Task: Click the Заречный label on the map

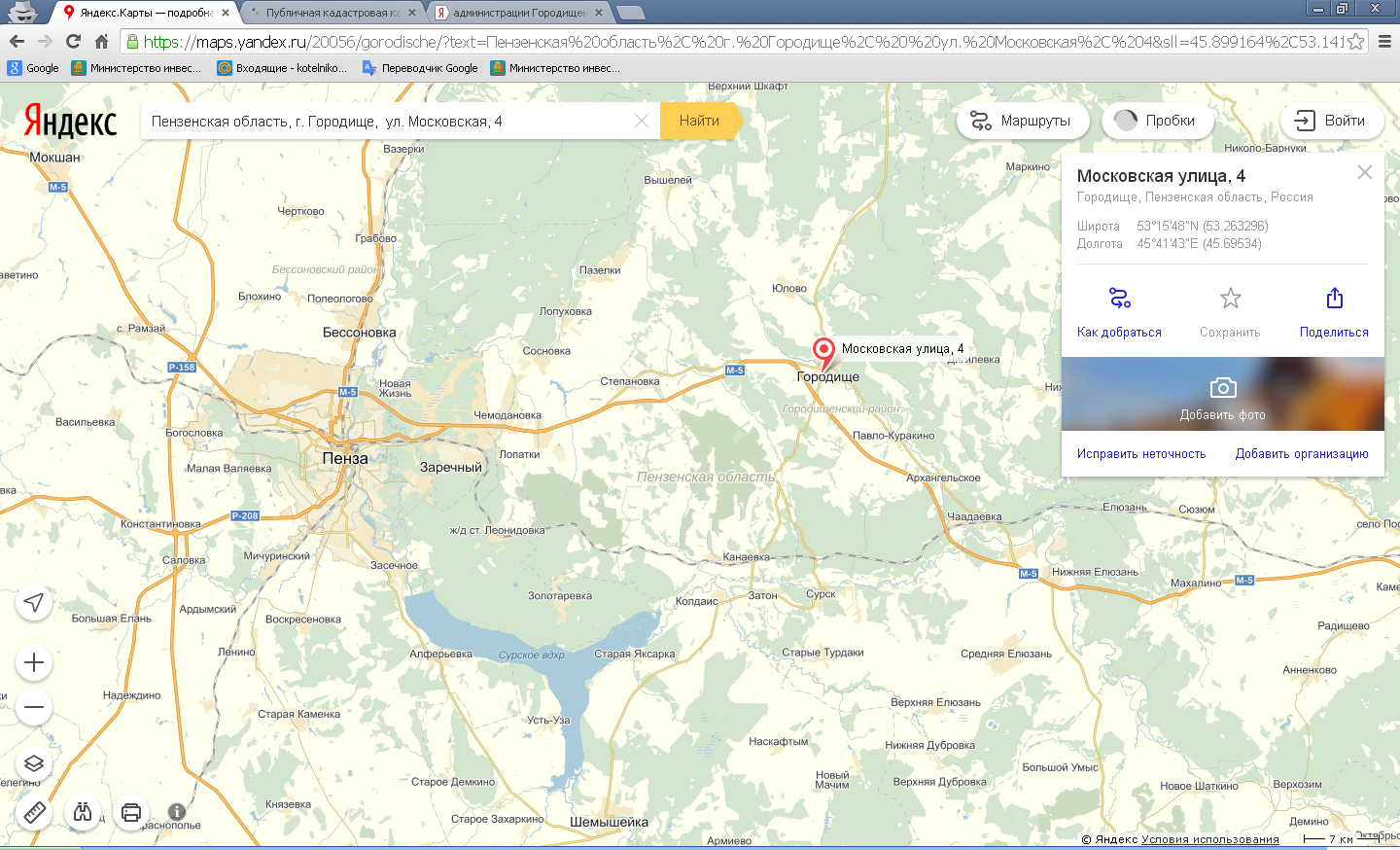Action: [x=451, y=467]
